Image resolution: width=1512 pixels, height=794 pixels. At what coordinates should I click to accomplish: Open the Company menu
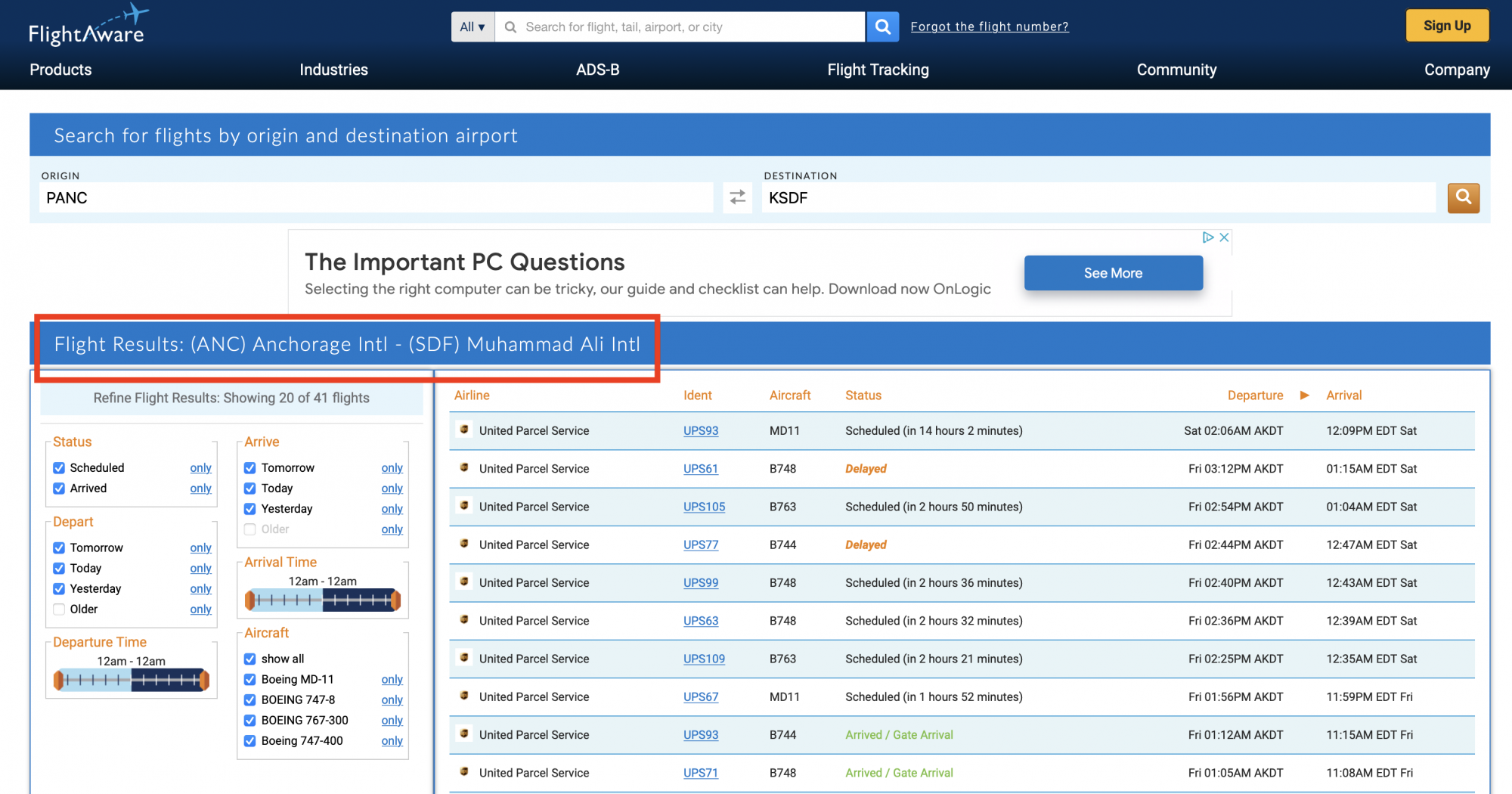pos(1457,70)
